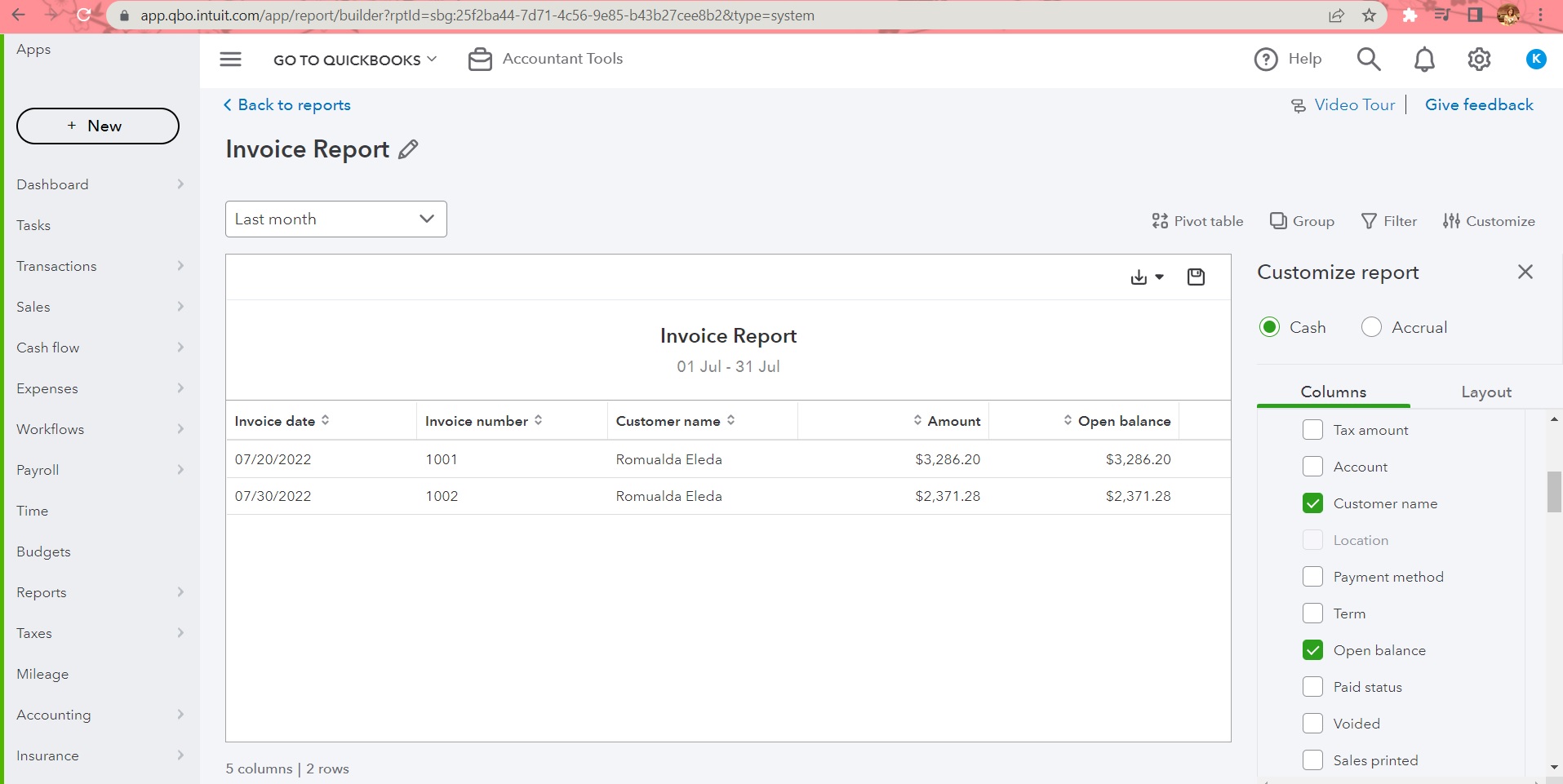Open the browser media control icon
The height and width of the screenshot is (784, 1563).
coord(1442,16)
